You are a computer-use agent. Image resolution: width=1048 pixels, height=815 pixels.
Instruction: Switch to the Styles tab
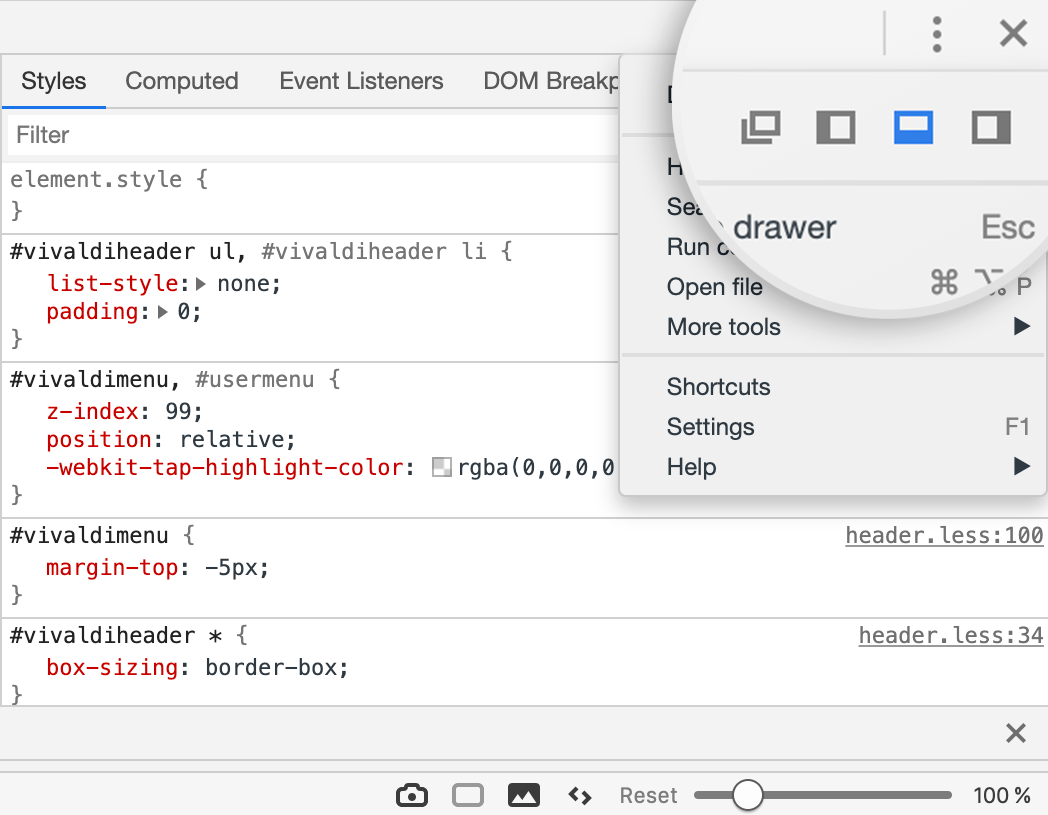[x=53, y=81]
